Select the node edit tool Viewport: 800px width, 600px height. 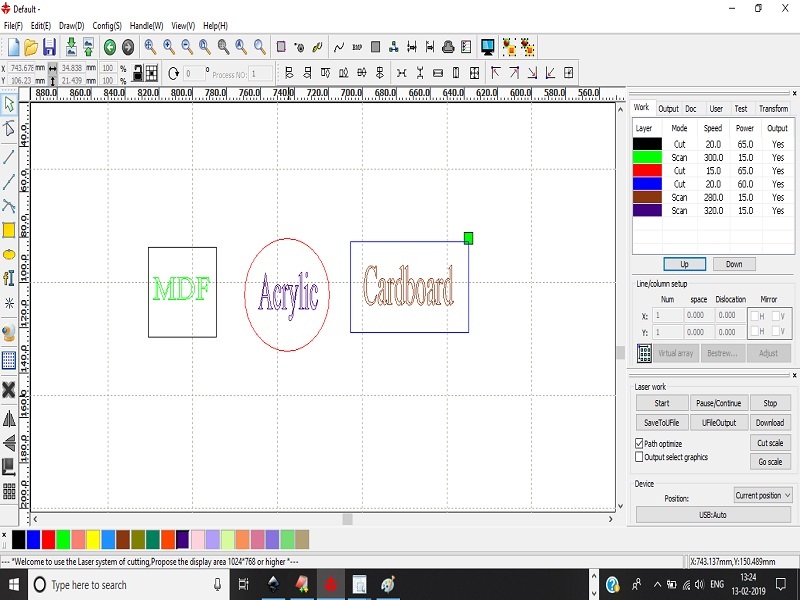pyautogui.click(x=9, y=128)
